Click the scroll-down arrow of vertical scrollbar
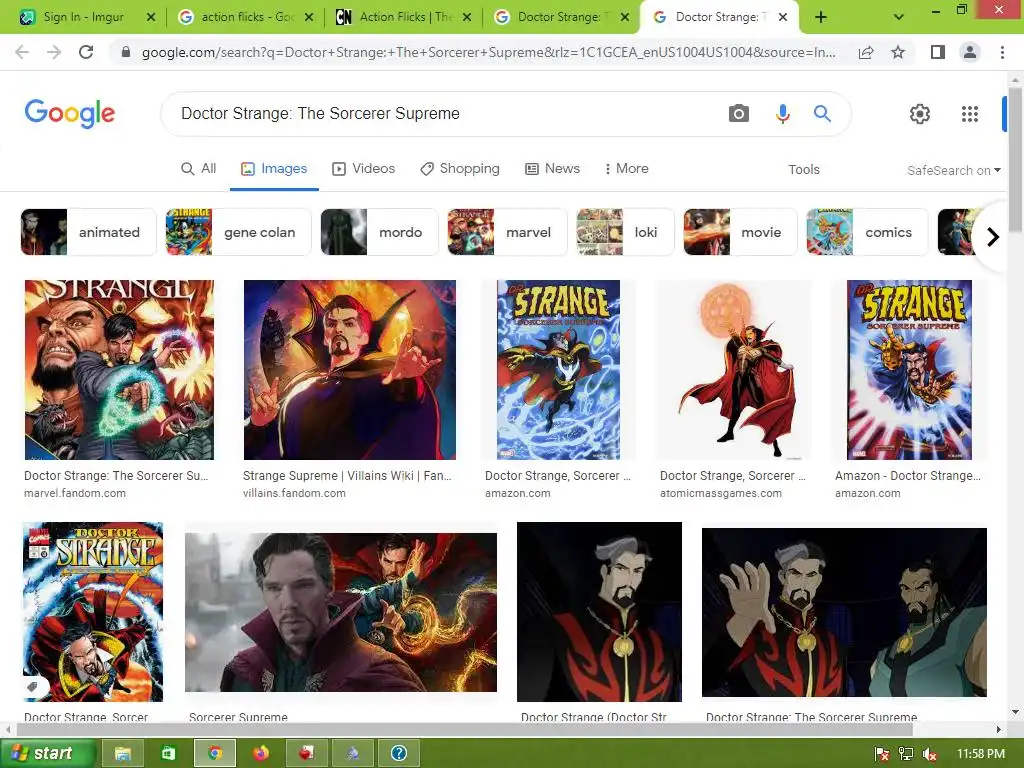 click(1015, 712)
